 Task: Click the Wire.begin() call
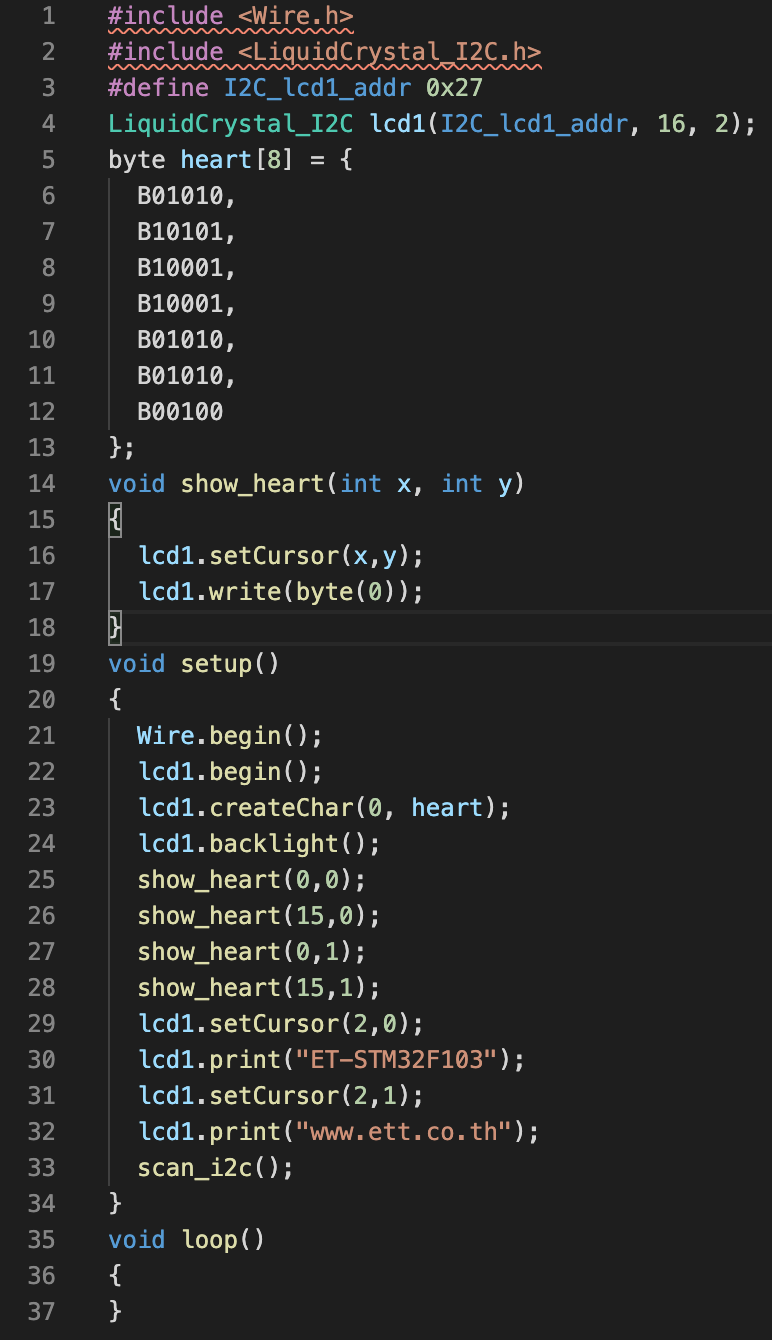(230, 736)
